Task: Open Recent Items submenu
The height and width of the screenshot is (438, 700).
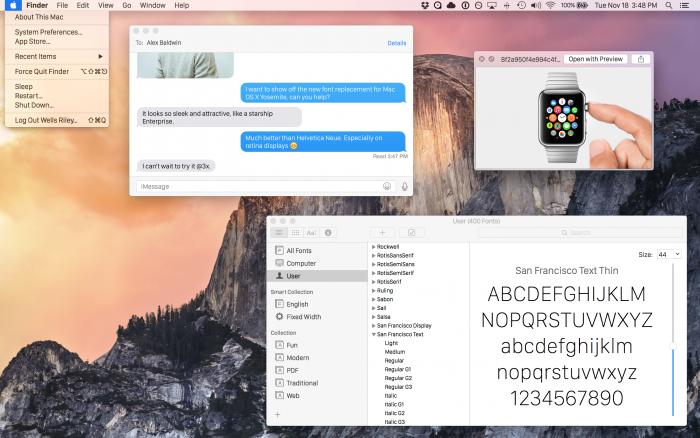Action: (x=57, y=56)
